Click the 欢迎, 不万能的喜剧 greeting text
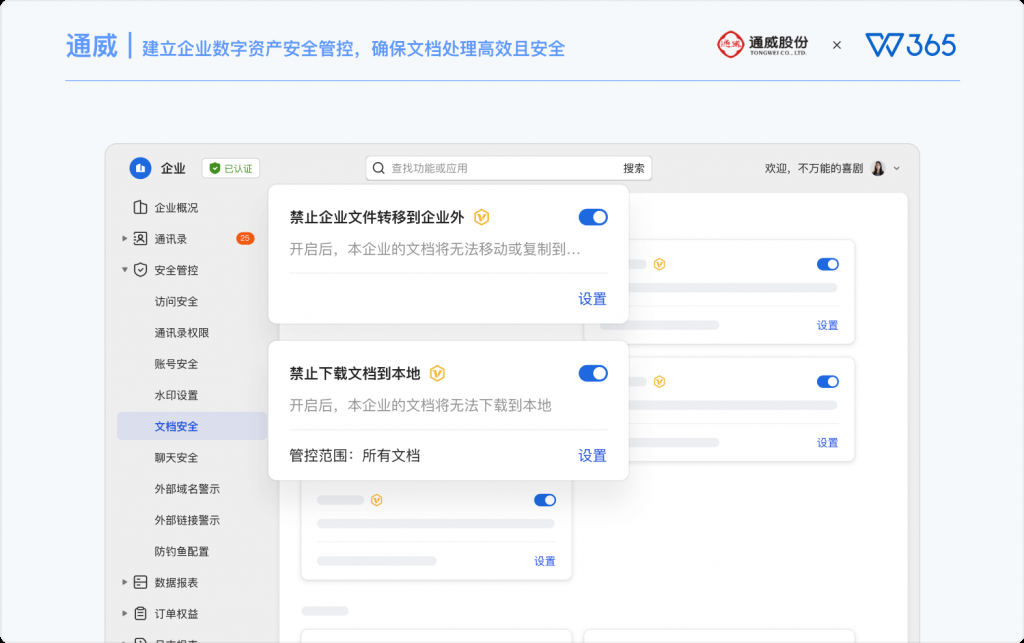Screen dimensions: 1024x643 point(814,168)
